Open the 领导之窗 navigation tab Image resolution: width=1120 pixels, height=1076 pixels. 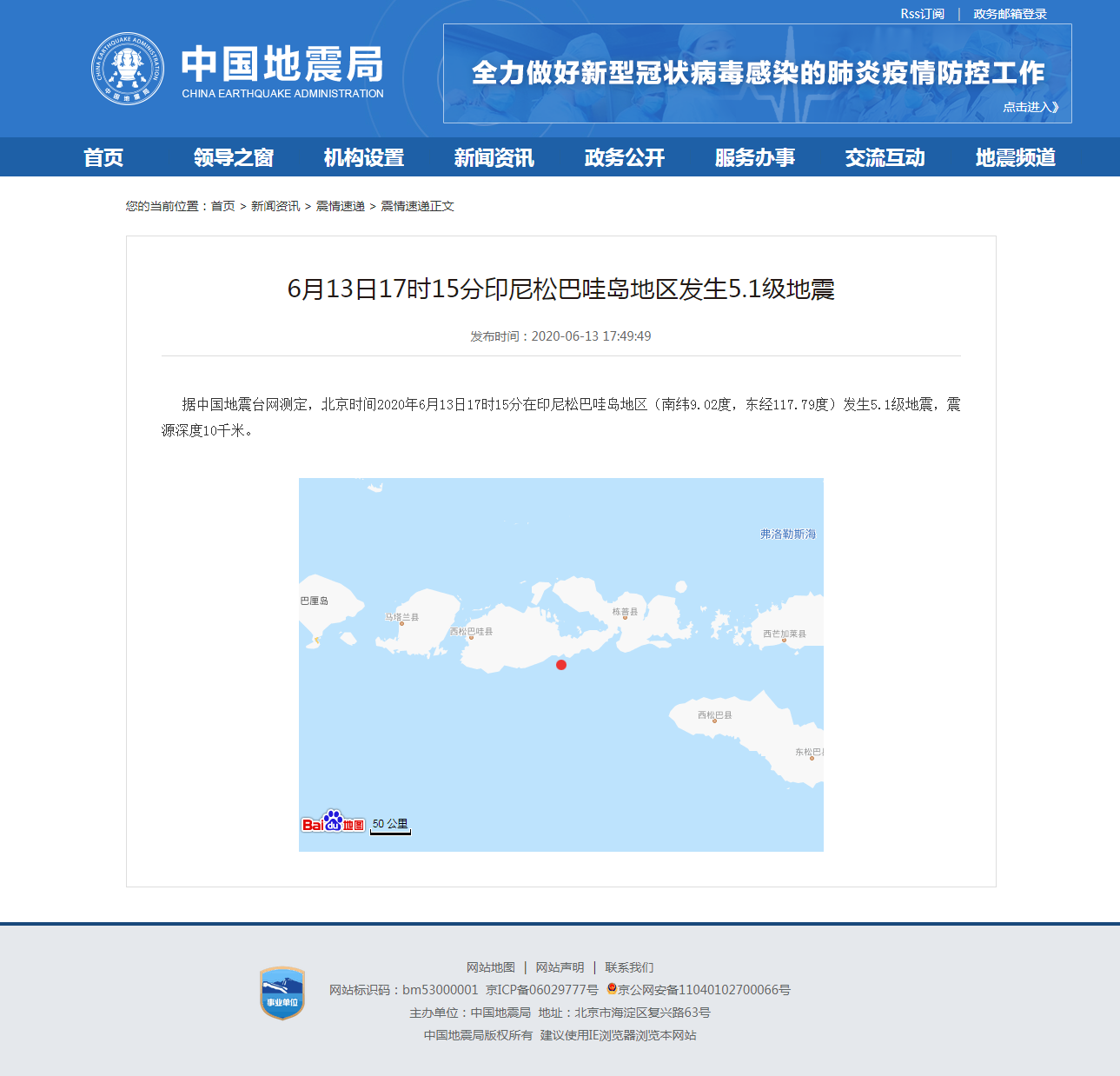click(234, 157)
